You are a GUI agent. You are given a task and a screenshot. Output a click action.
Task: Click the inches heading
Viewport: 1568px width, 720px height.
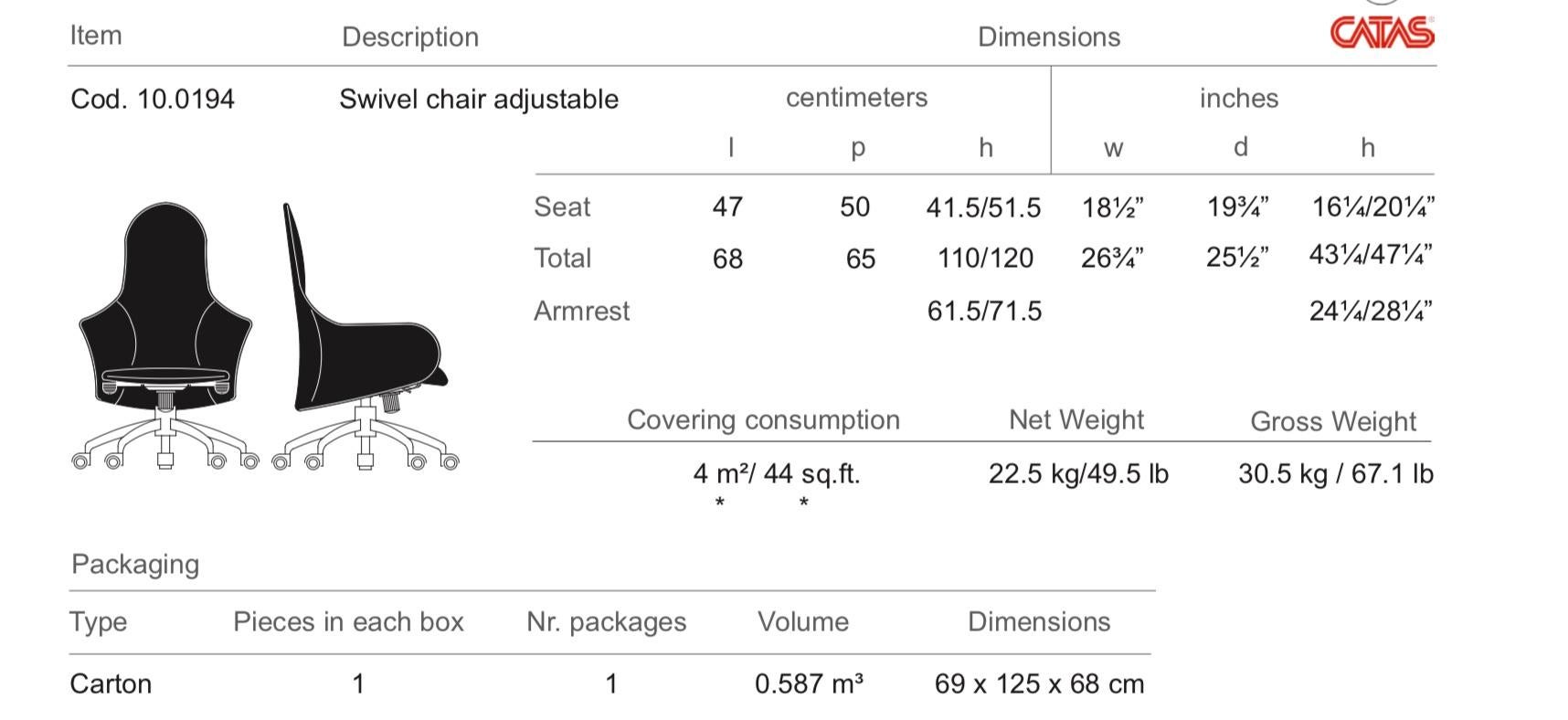[1239, 99]
